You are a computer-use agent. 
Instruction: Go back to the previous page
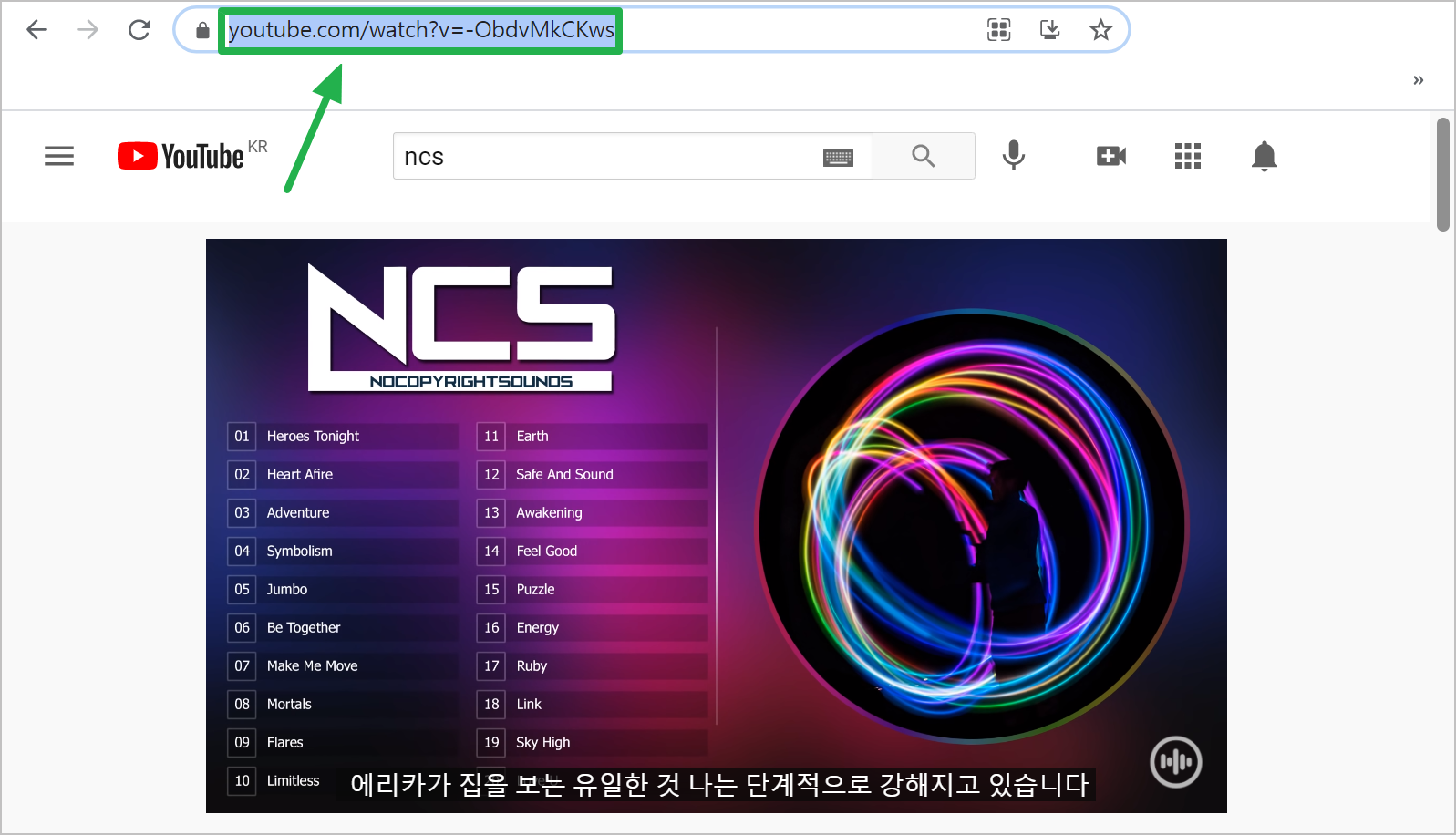click(x=36, y=30)
